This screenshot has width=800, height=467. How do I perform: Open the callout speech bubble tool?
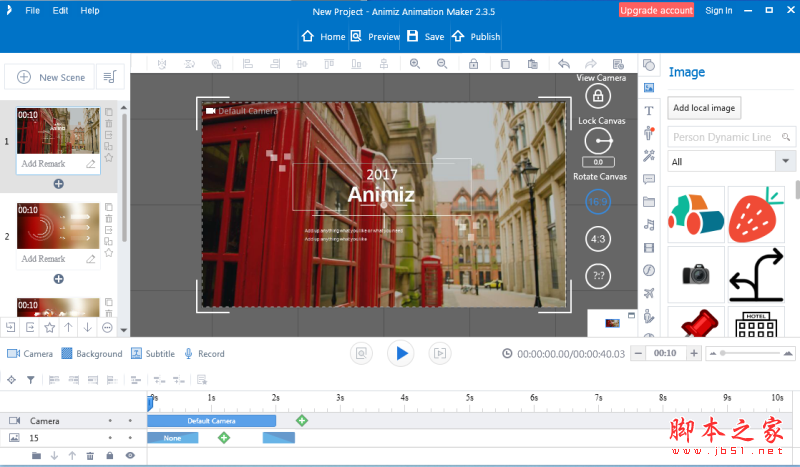click(649, 179)
